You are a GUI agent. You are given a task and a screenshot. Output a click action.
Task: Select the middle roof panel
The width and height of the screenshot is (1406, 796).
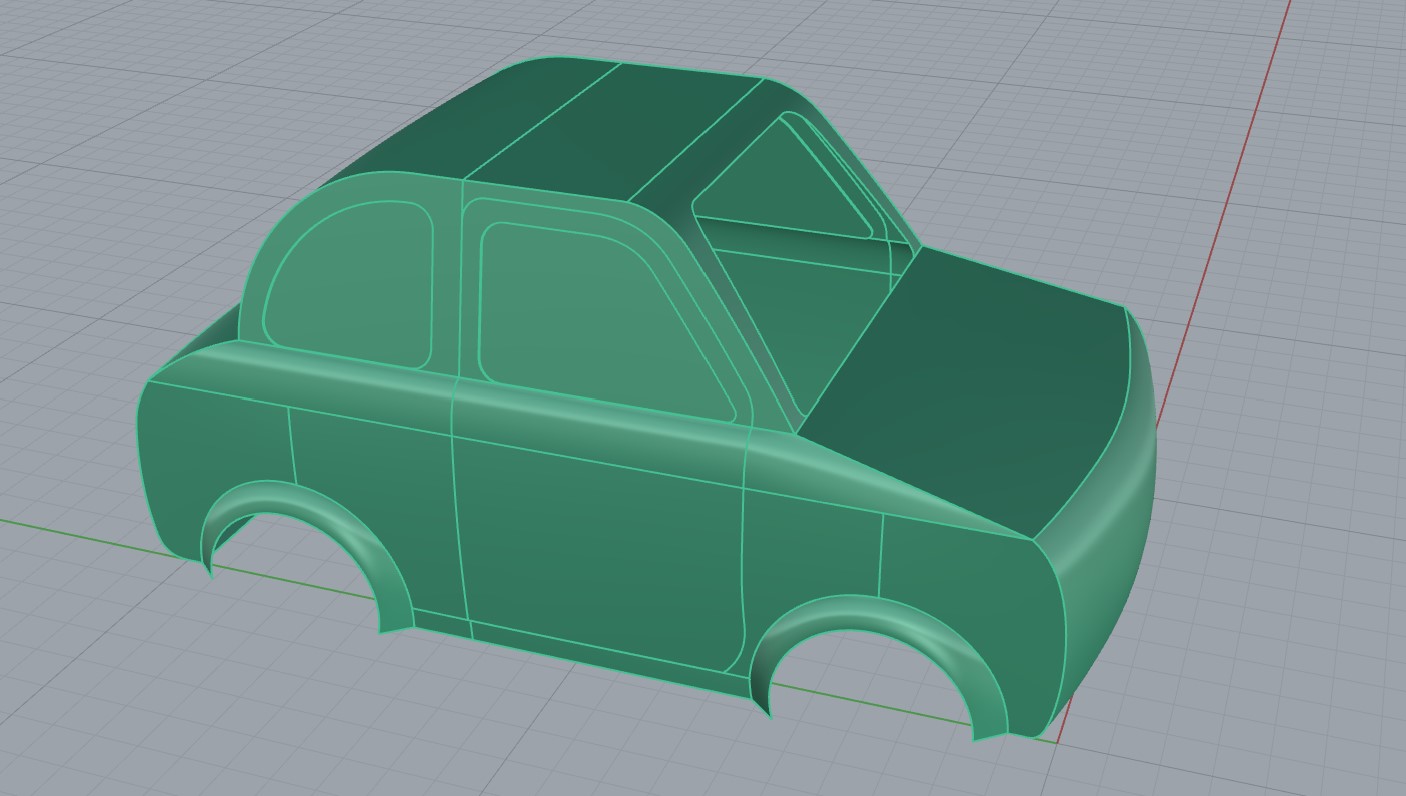[x=615, y=130]
